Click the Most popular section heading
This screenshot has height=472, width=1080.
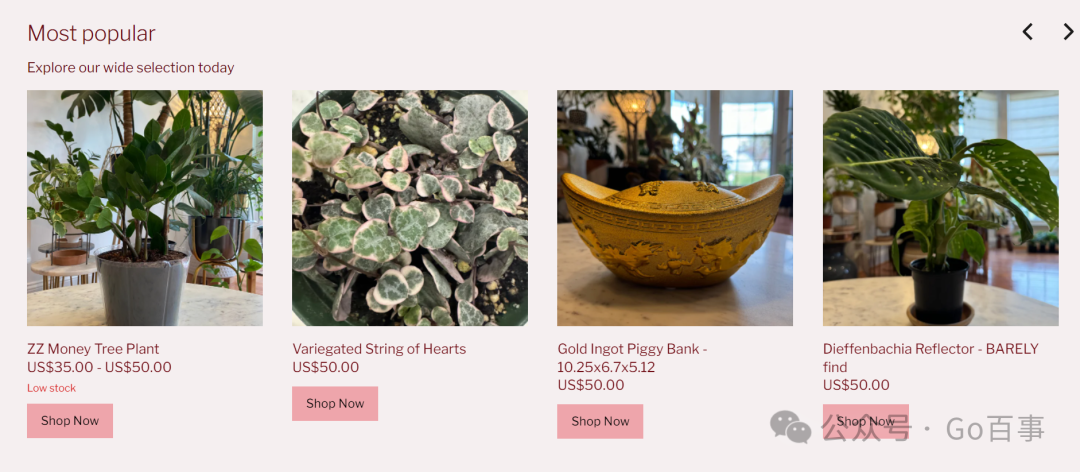point(91,33)
